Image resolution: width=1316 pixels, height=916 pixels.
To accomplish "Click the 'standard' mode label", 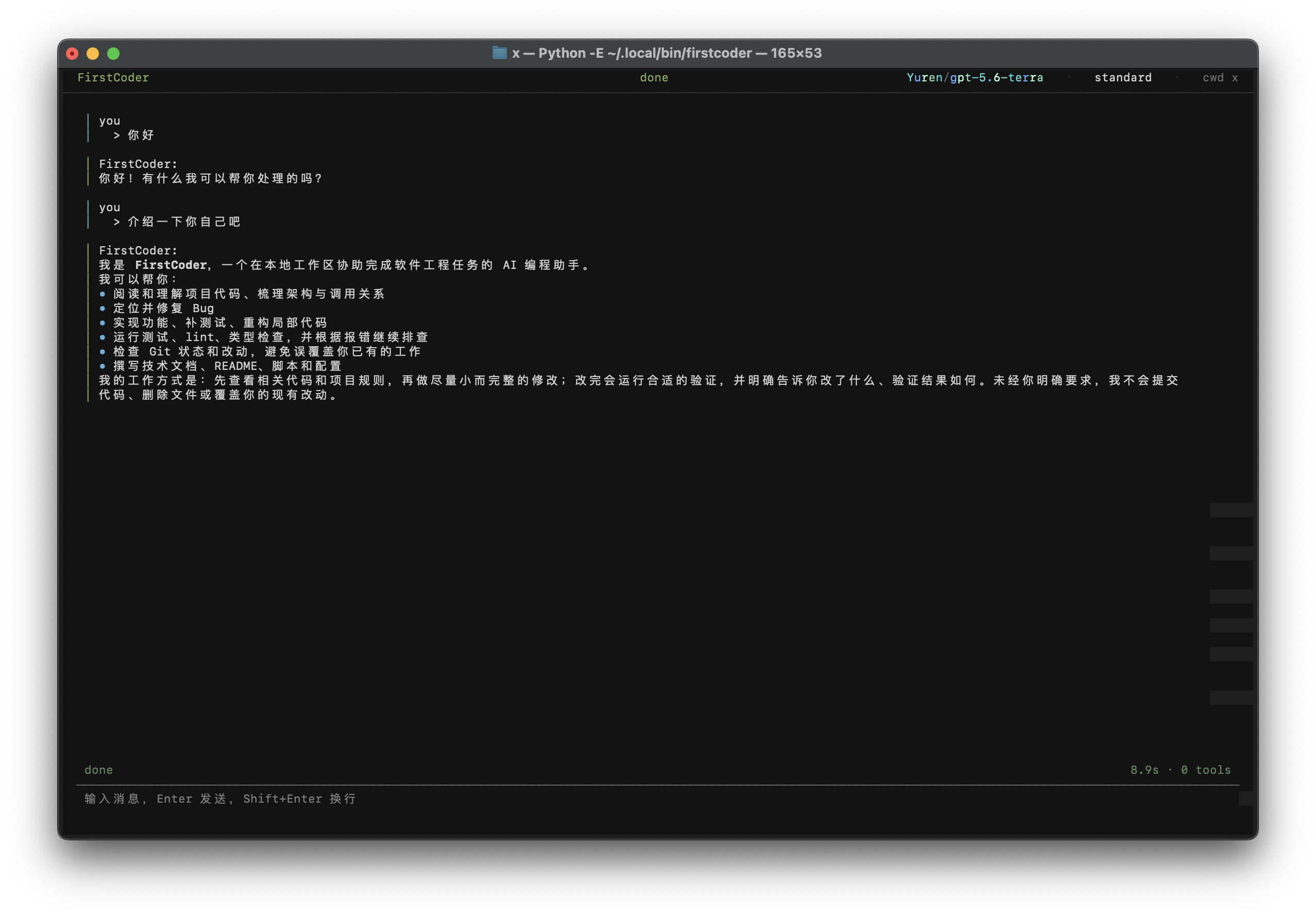I will tap(1123, 77).
